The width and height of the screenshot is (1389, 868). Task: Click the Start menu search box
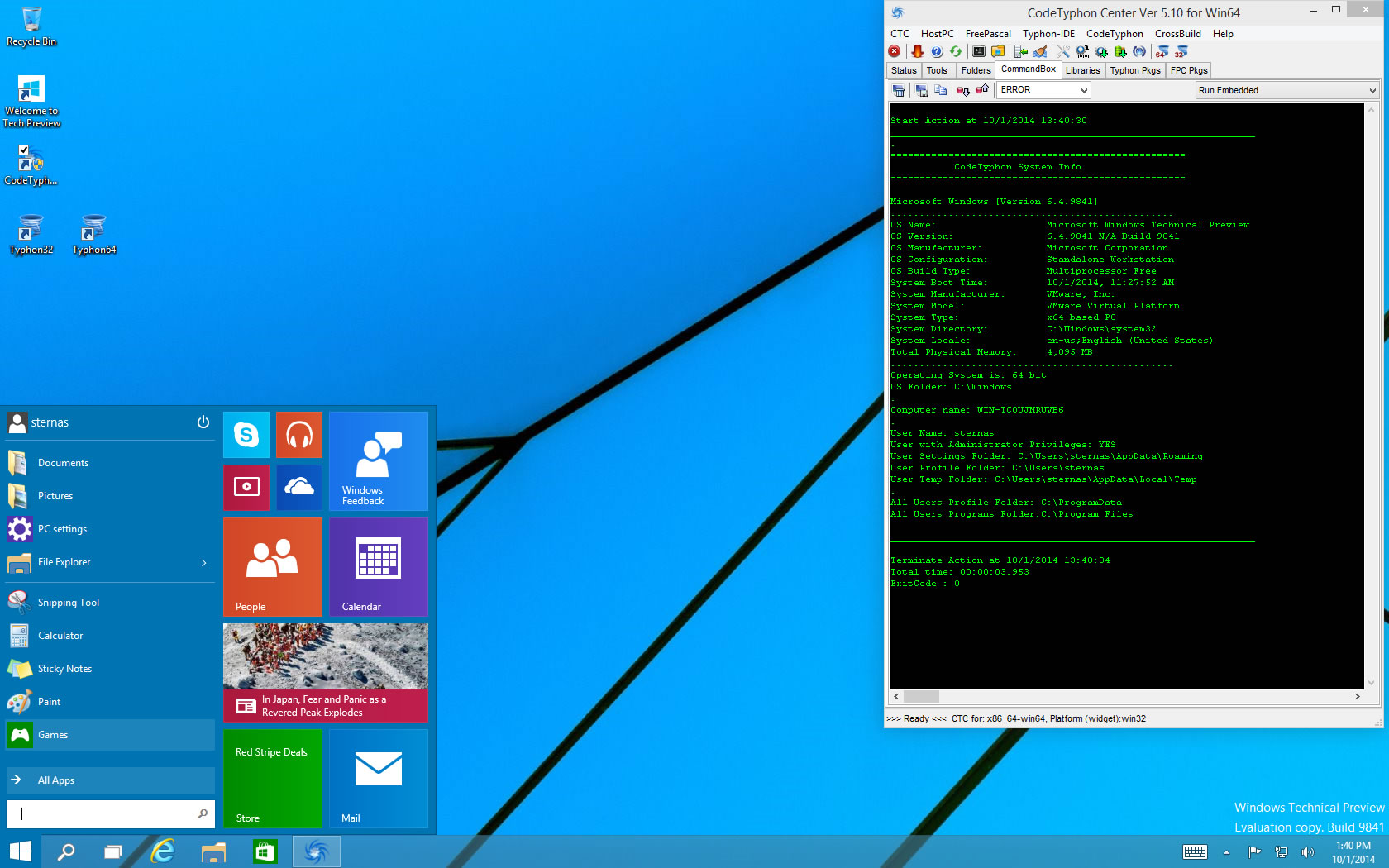pyautogui.click(x=111, y=814)
